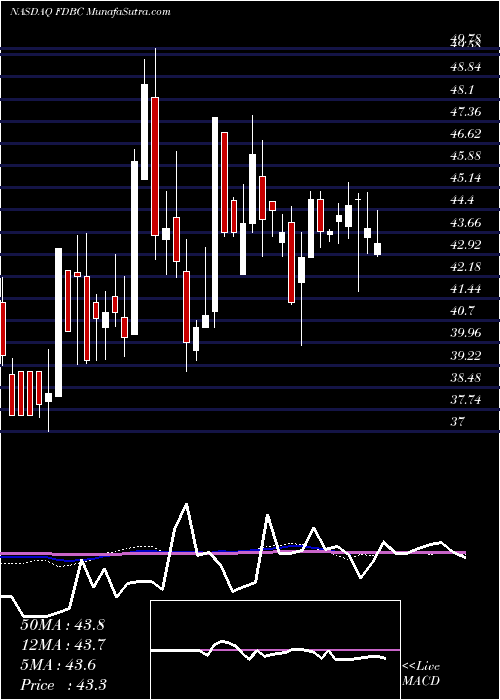
Task: Click the 50MA : 43.8 readout
Action: click(62, 624)
